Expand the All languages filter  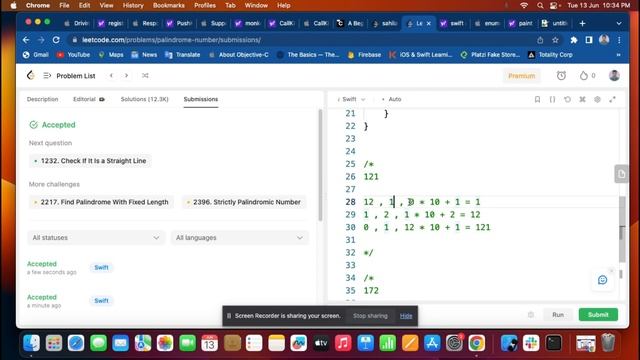[240, 238]
